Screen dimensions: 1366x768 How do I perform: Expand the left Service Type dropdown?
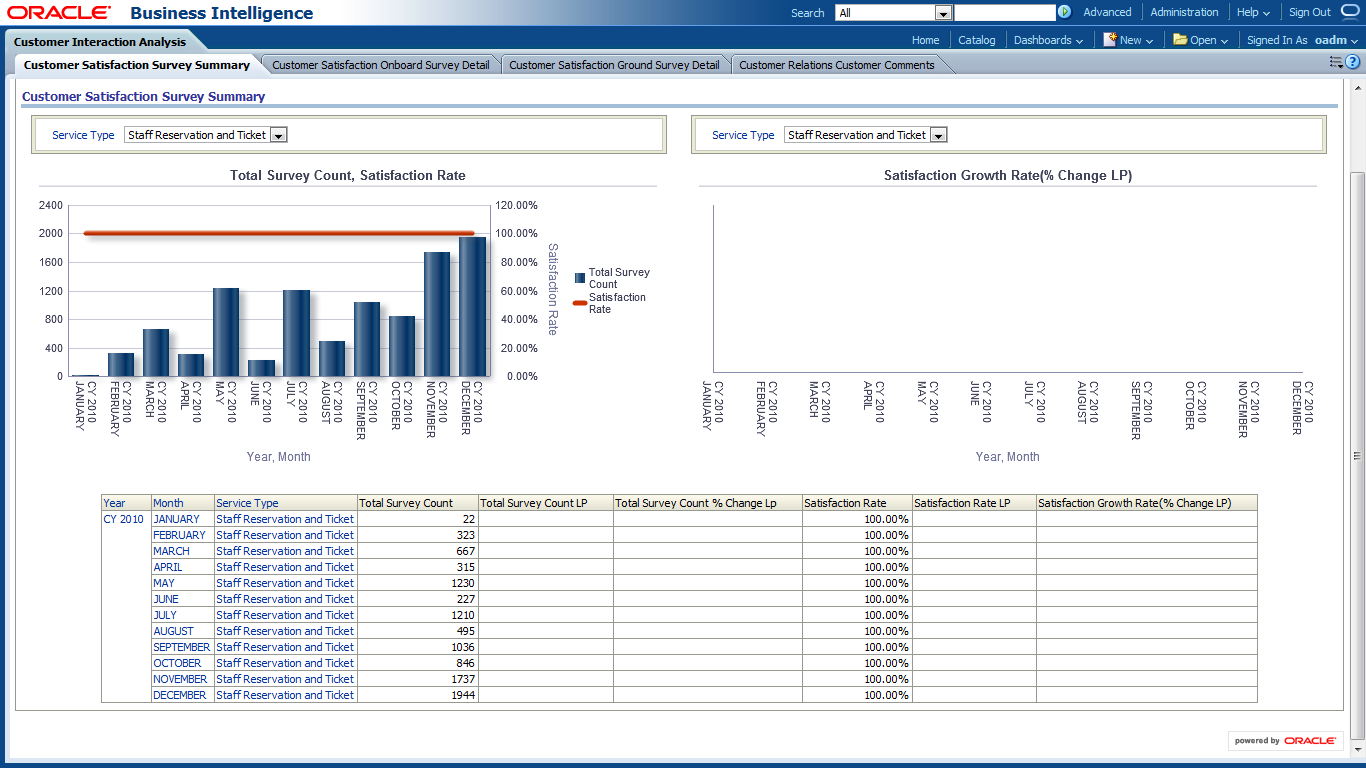pos(279,135)
